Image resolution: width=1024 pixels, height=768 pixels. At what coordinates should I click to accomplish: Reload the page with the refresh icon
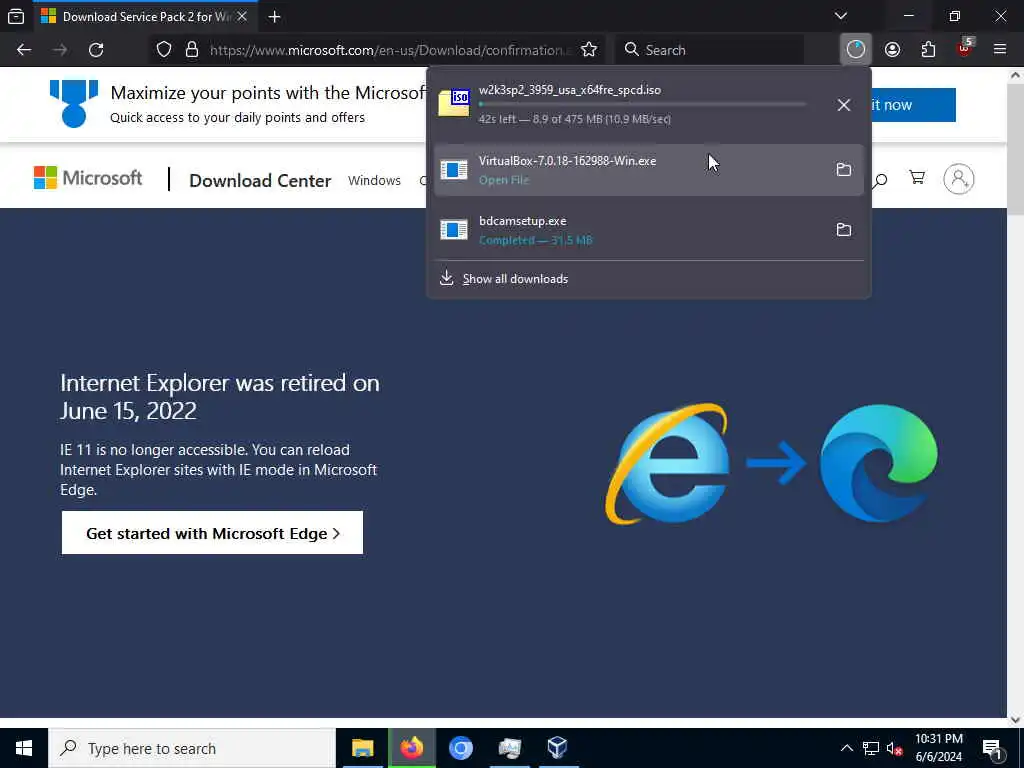(96, 50)
